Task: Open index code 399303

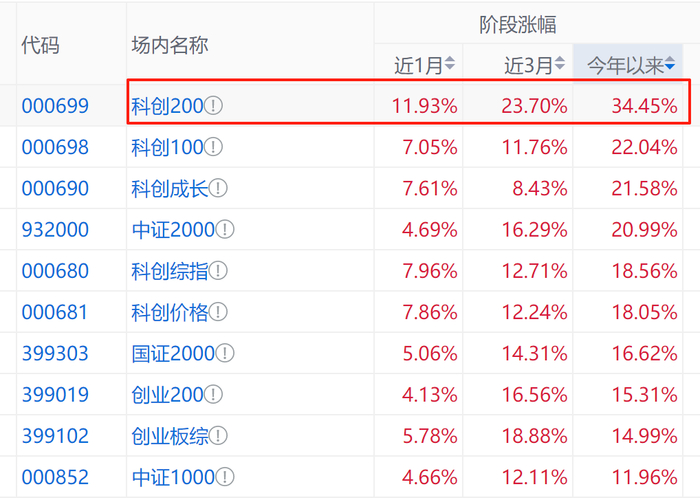Action: click(55, 353)
